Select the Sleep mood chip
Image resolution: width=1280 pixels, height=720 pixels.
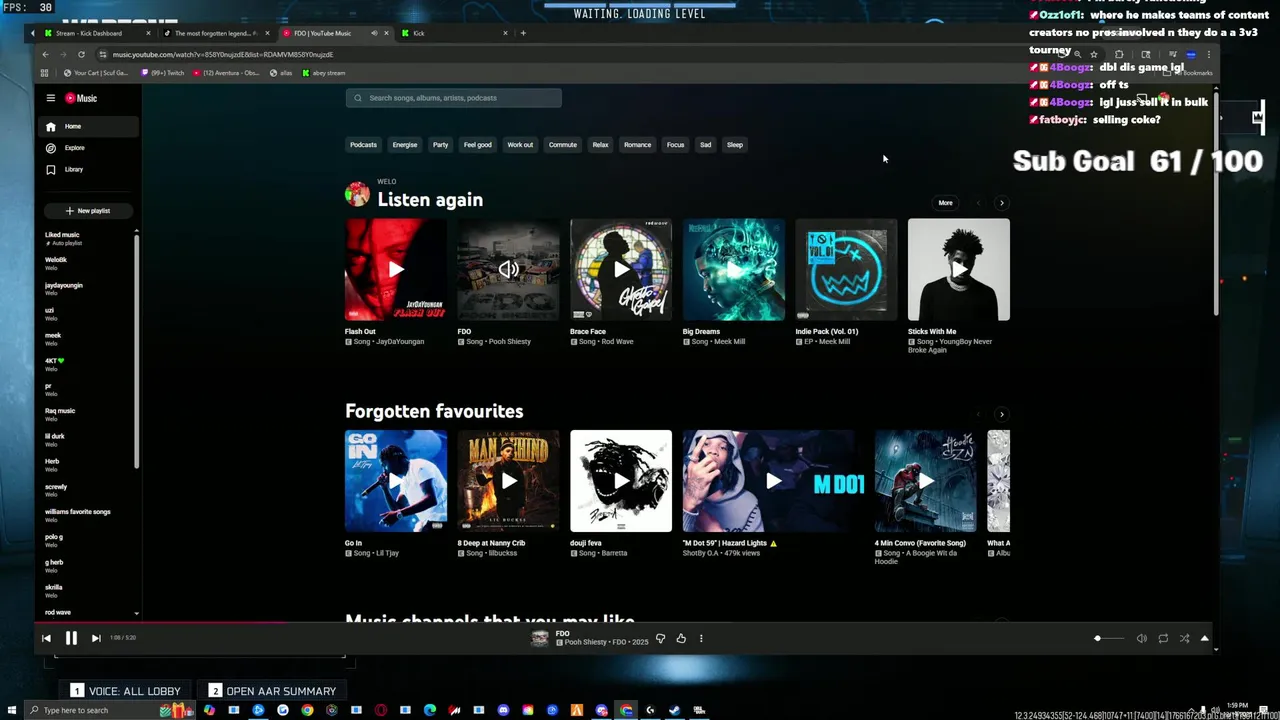pos(735,145)
